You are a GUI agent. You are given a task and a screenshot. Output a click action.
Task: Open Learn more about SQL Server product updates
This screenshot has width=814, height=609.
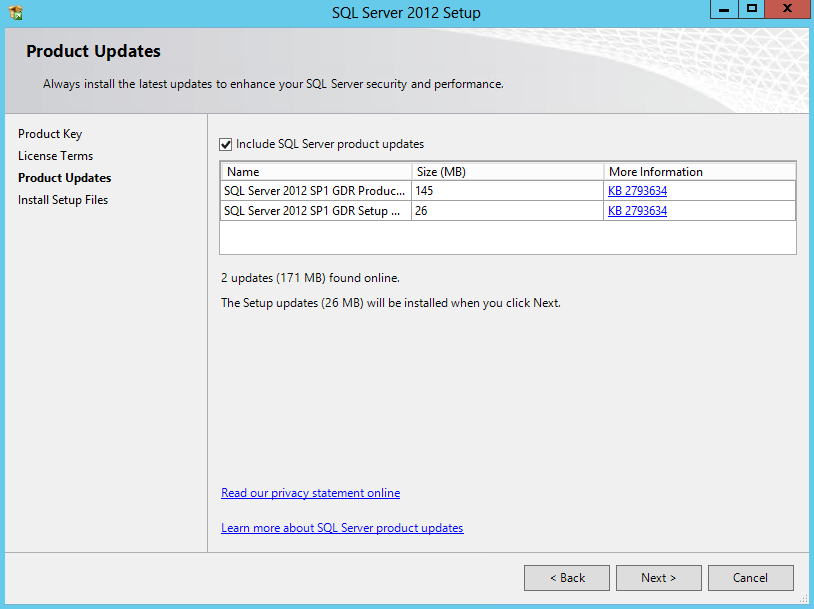(342, 528)
